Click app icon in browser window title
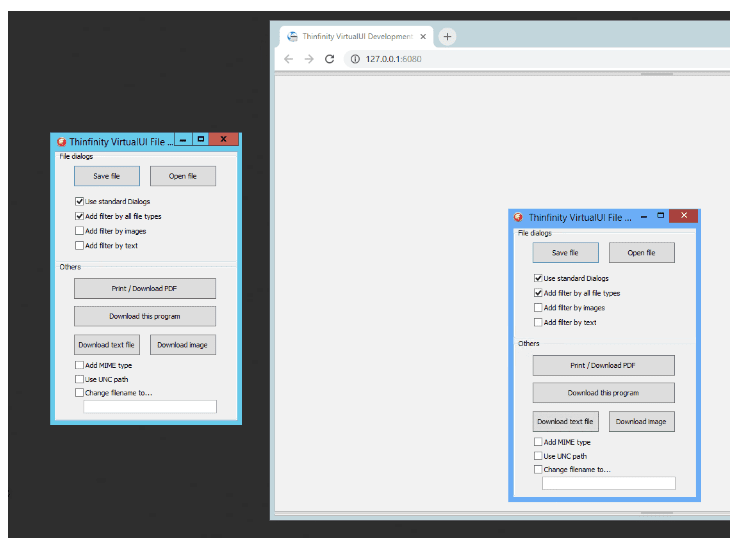The width and height of the screenshot is (741, 548). pos(518,217)
